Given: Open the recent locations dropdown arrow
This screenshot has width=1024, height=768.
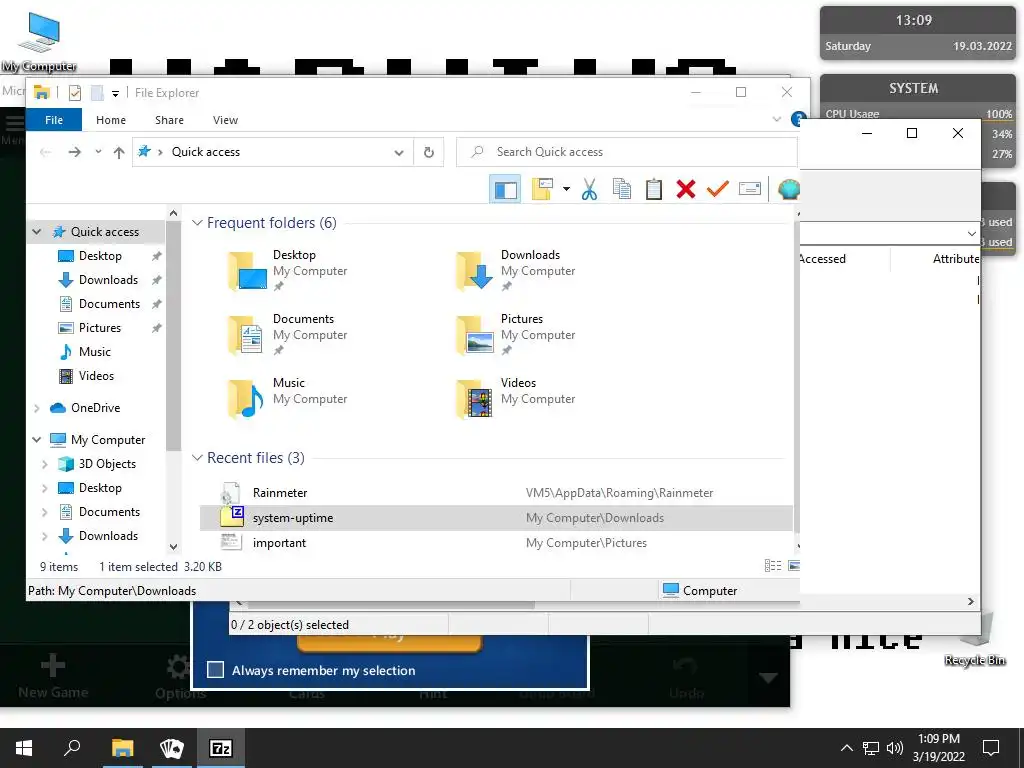Looking at the screenshot, I should click(x=98, y=152).
